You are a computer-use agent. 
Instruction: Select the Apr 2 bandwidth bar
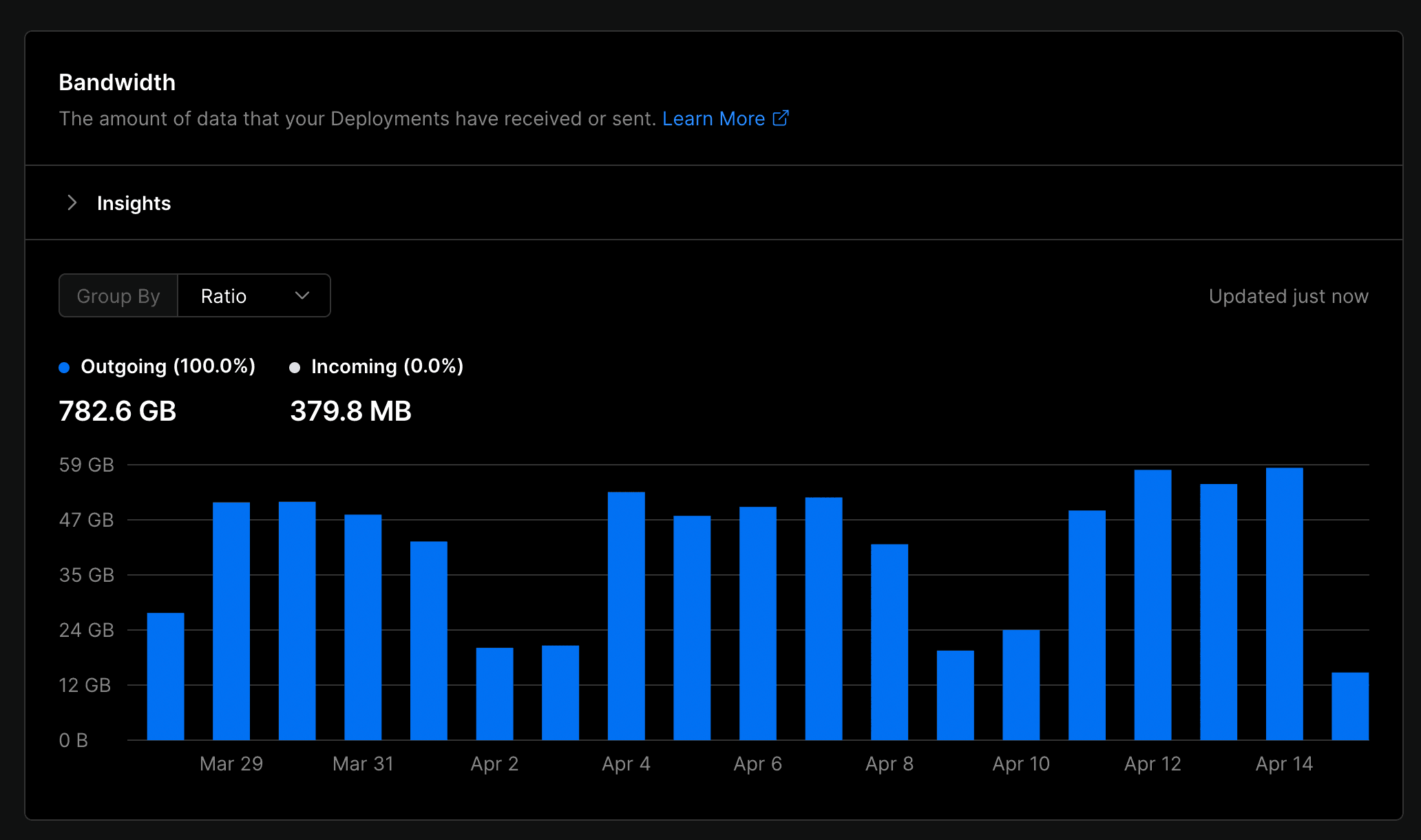pos(494,693)
